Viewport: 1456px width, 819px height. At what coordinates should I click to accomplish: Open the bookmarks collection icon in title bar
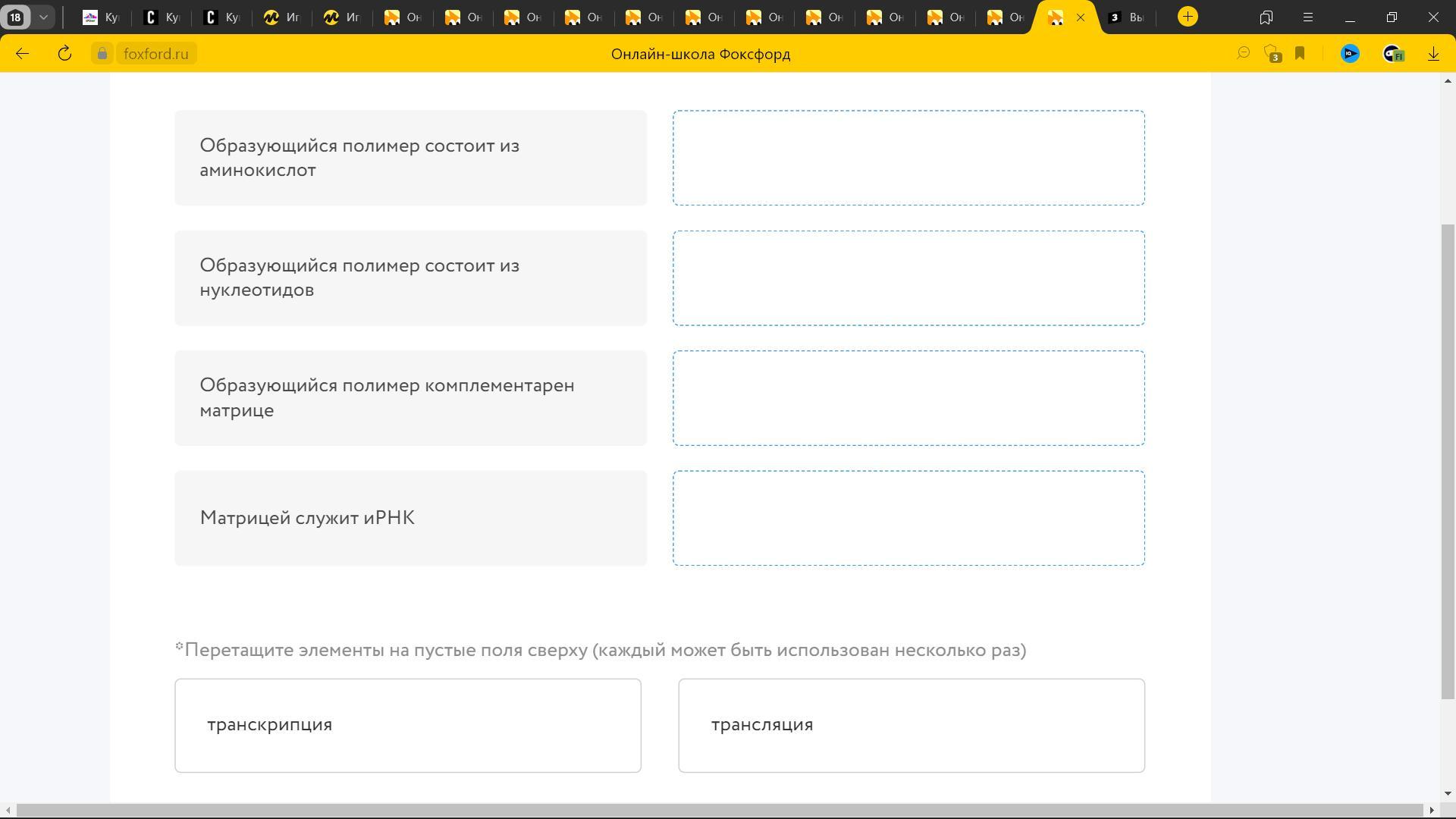click(x=1266, y=17)
